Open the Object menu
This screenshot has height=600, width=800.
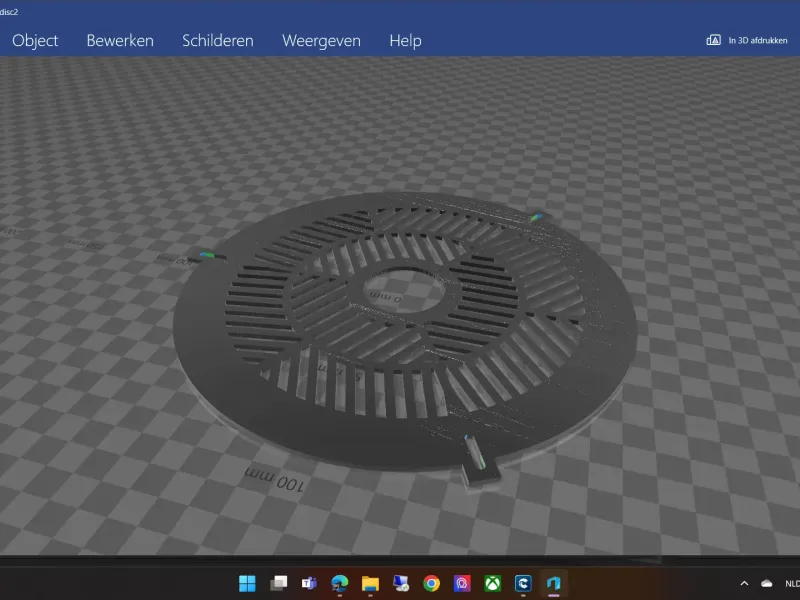pos(35,40)
